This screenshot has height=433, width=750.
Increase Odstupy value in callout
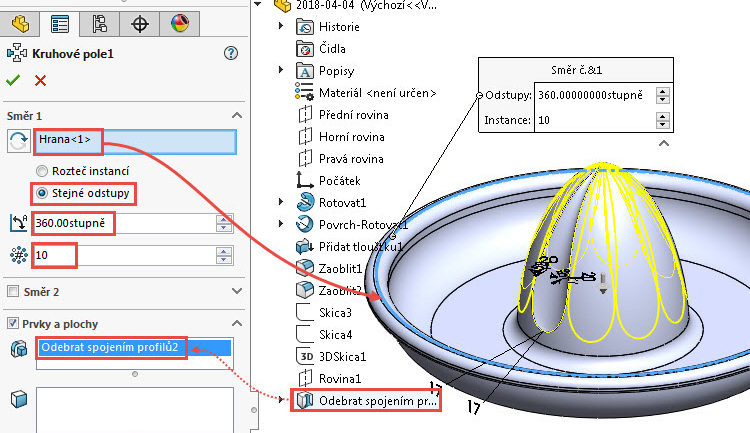click(662, 91)
